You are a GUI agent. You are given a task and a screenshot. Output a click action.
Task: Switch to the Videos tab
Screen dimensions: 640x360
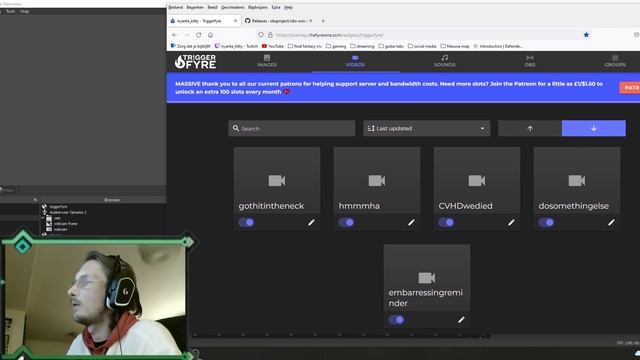355,61
